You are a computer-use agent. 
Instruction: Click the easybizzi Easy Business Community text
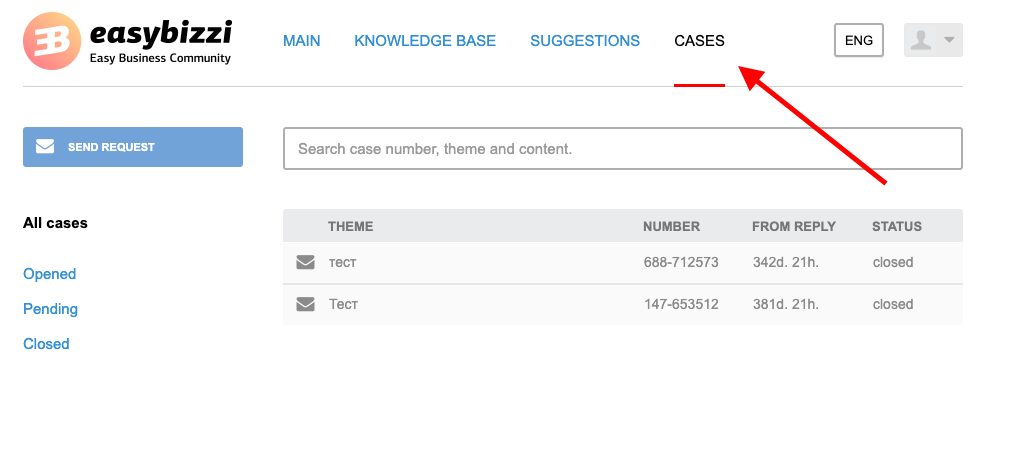pyautogui.click(x=160, y=42)
